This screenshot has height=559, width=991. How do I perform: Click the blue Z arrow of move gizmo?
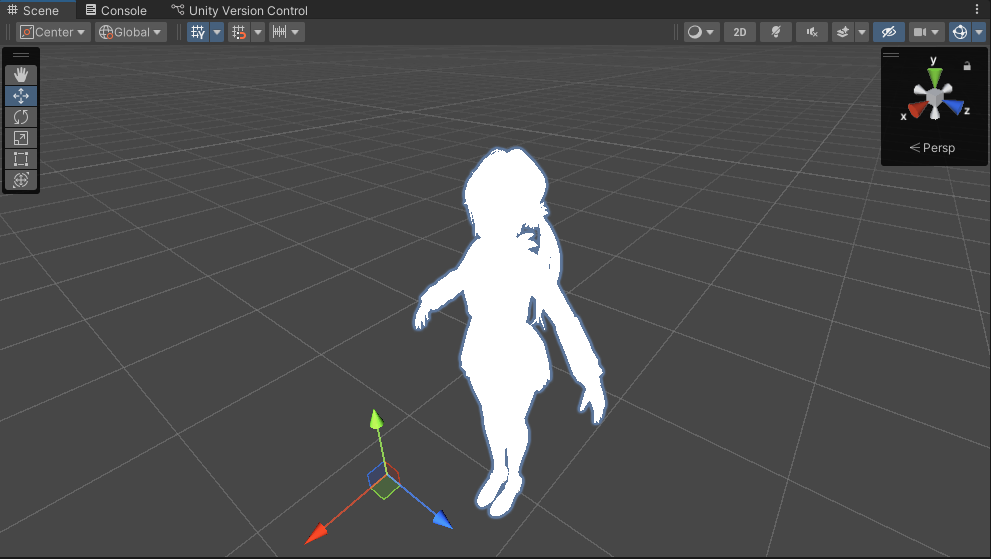pos(442,519)
